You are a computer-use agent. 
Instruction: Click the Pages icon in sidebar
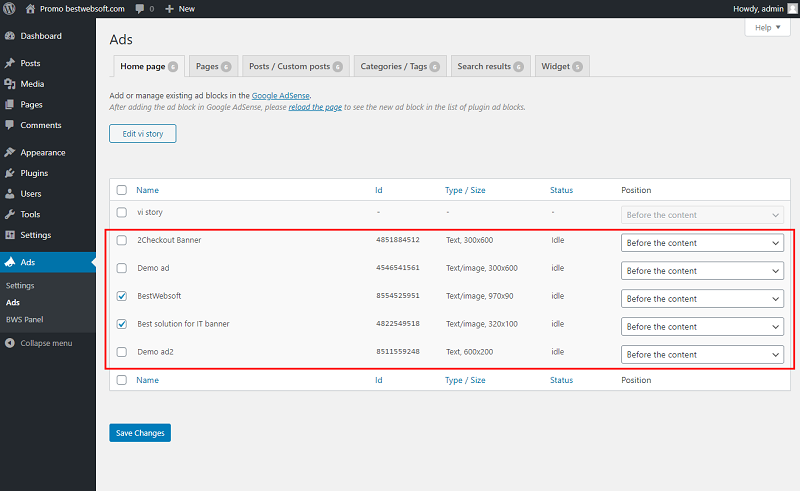pyautogui.click(x=10, y=105)
